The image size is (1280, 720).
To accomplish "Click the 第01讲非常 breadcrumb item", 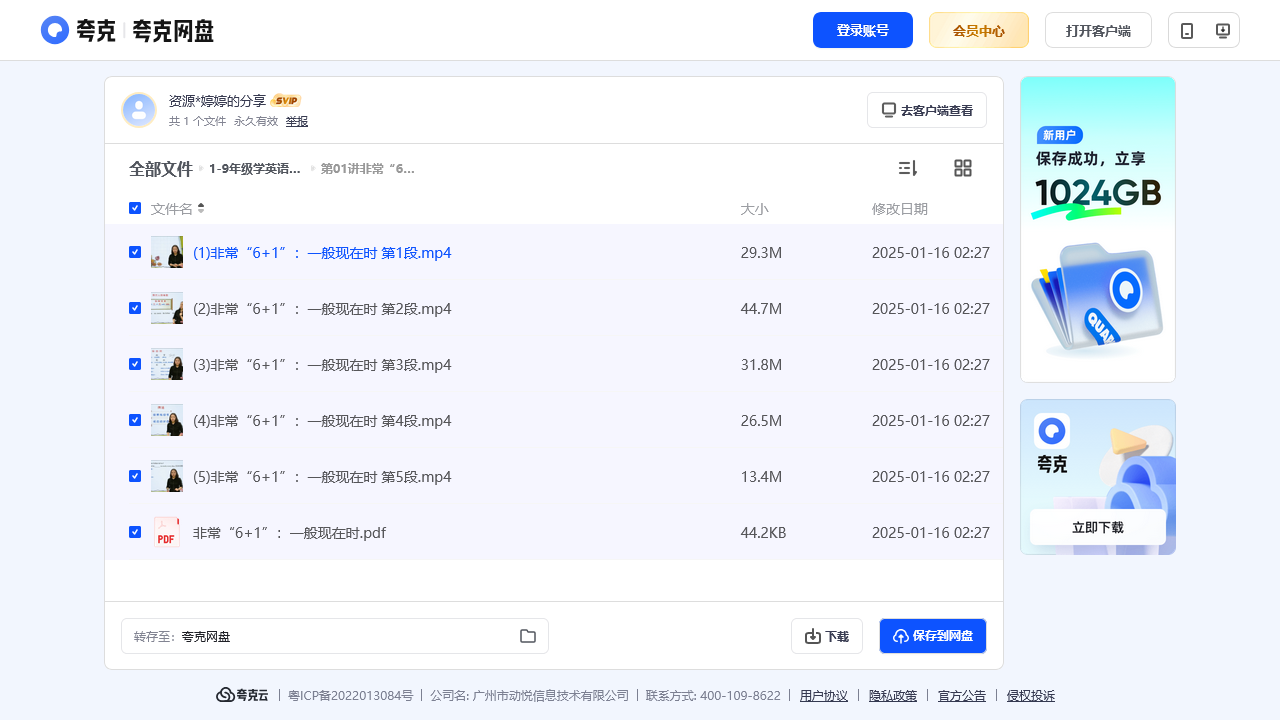I will coord(367,169).
